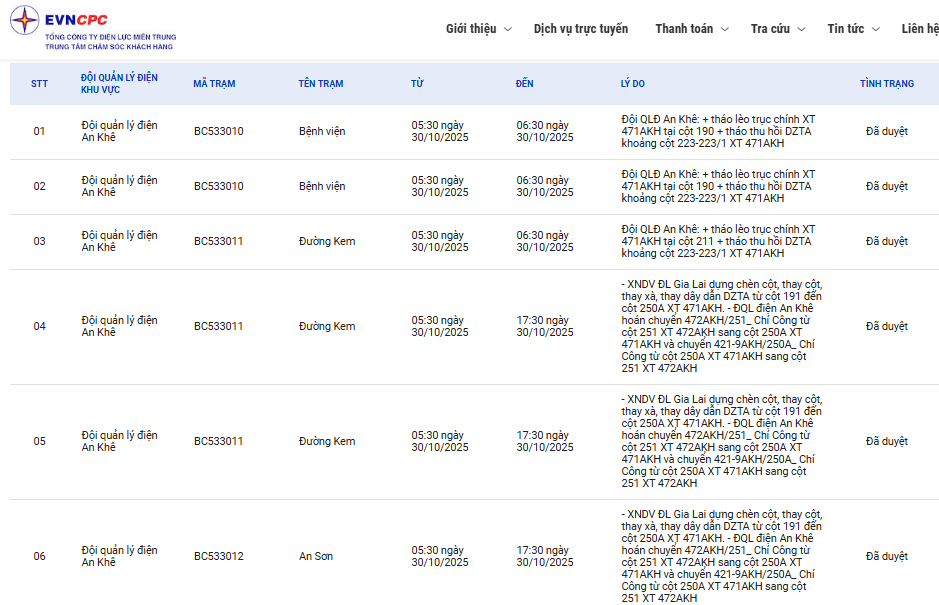Expand the Giới thiệu dropdown chevron
The image size is (939, 605).
point(508,30)
